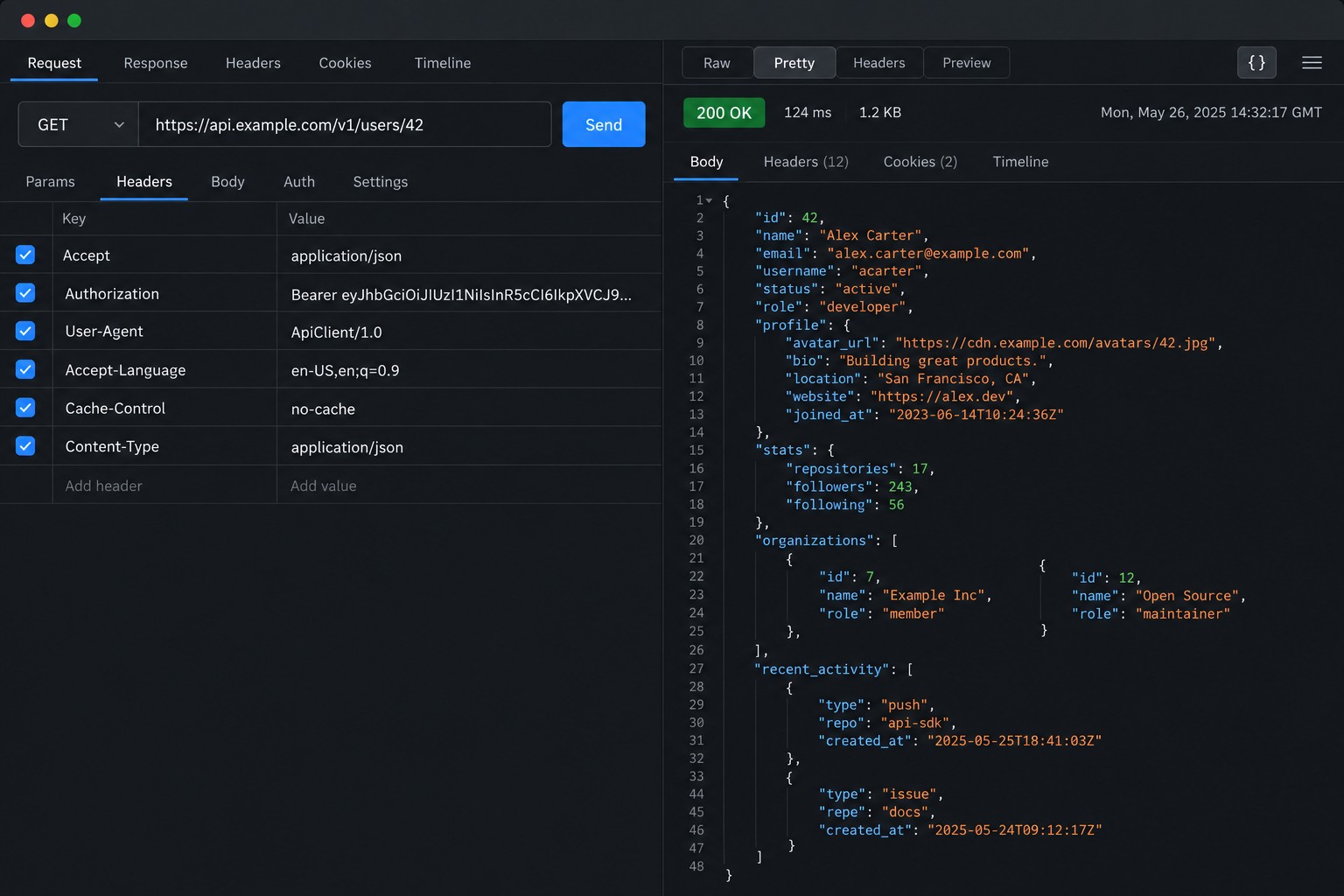The height and width of the screenshot is (896, 1344).
Task: Open the top-left Timeline tab
Action: click(443, 63)
